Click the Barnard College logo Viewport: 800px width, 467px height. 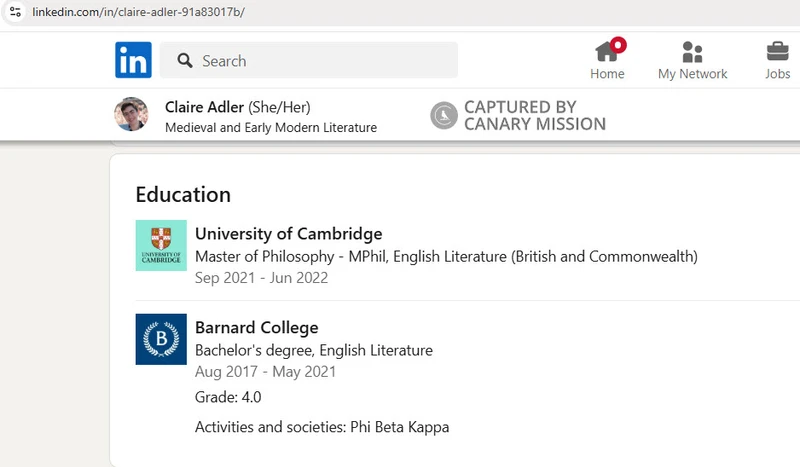[x=161, y=339]
